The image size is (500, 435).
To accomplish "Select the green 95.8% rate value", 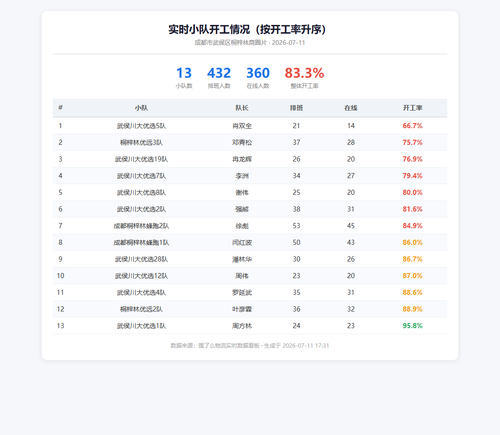I will 412,326.
